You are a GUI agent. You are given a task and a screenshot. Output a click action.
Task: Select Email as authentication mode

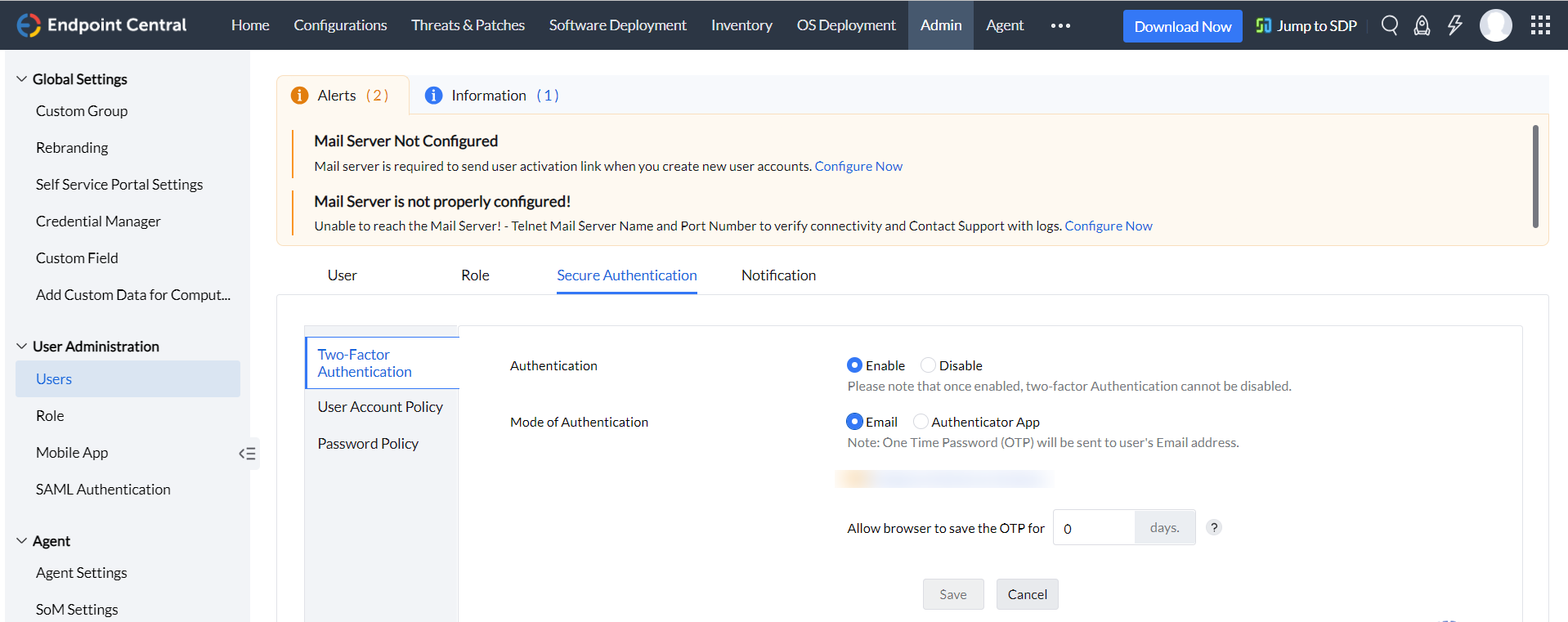pos(854,422)
